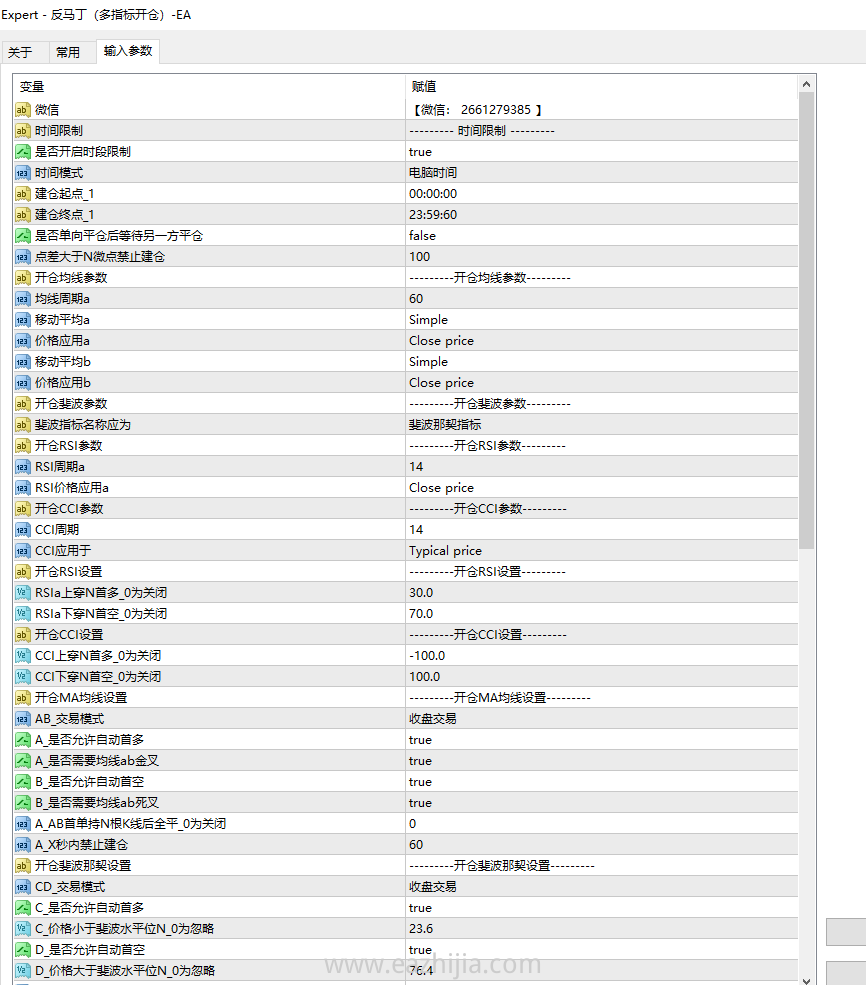Image resolution: width=866 pixels, height=985 pixels.
Task: Click the string icon beside 建仓起点_1
Action: point(23,193)
